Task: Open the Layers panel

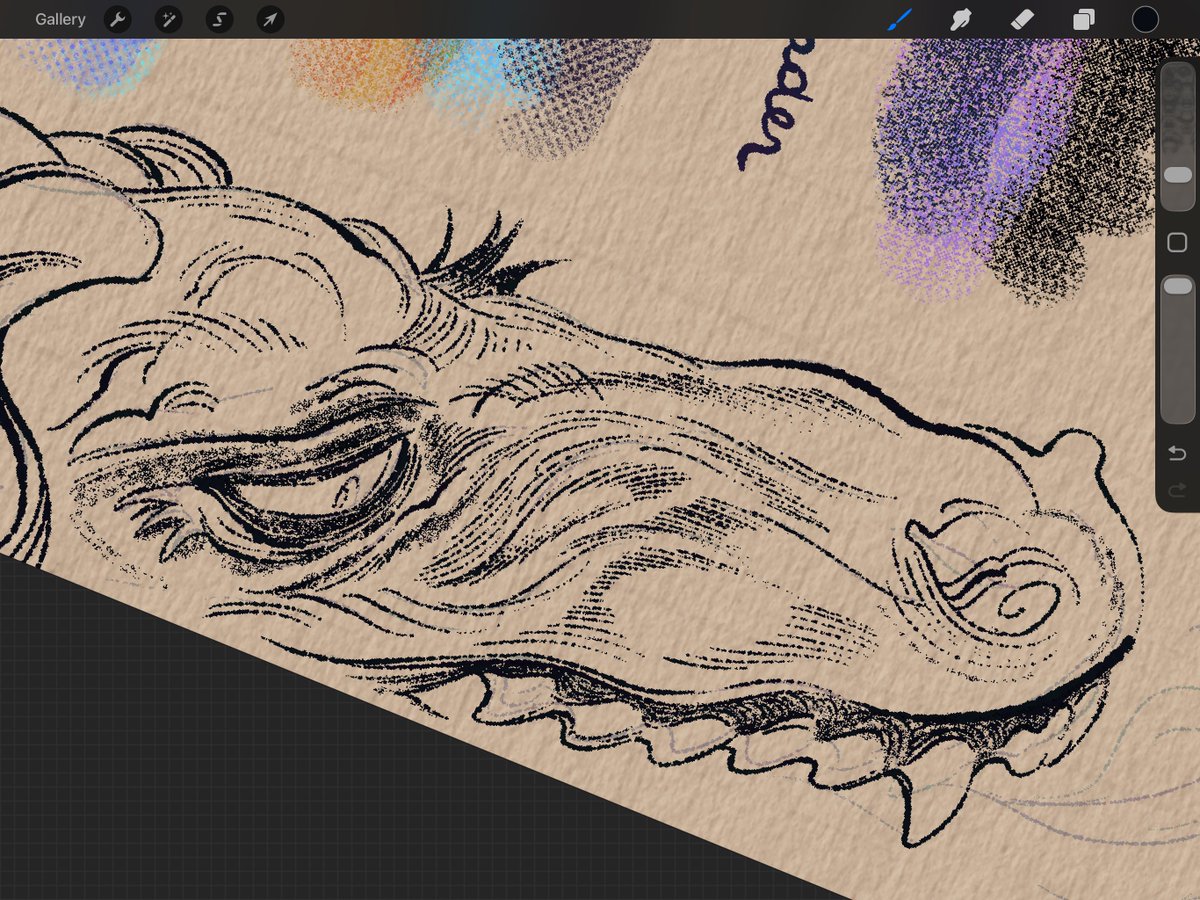Action: point(1084,19)
